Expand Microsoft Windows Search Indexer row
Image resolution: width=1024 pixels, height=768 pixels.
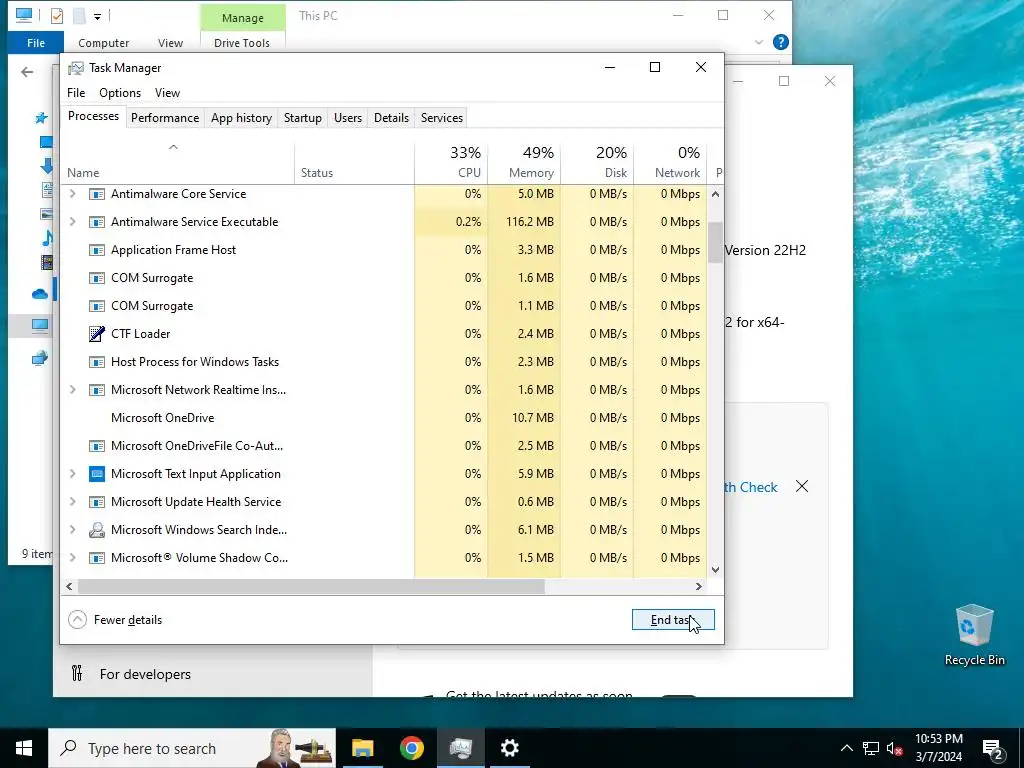point(72,530)
